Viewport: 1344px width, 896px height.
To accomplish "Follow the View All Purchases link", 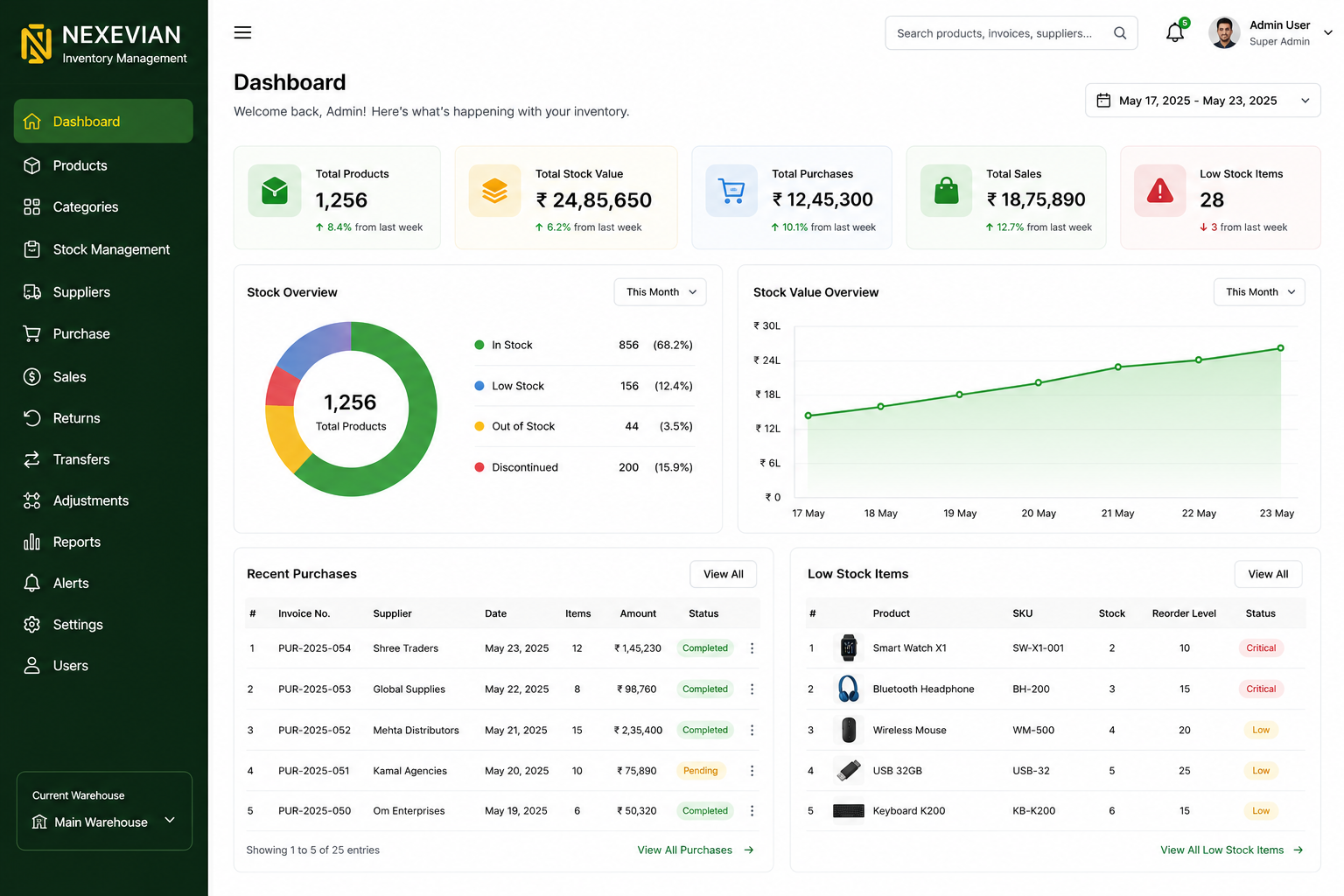I will pos(696,850).
